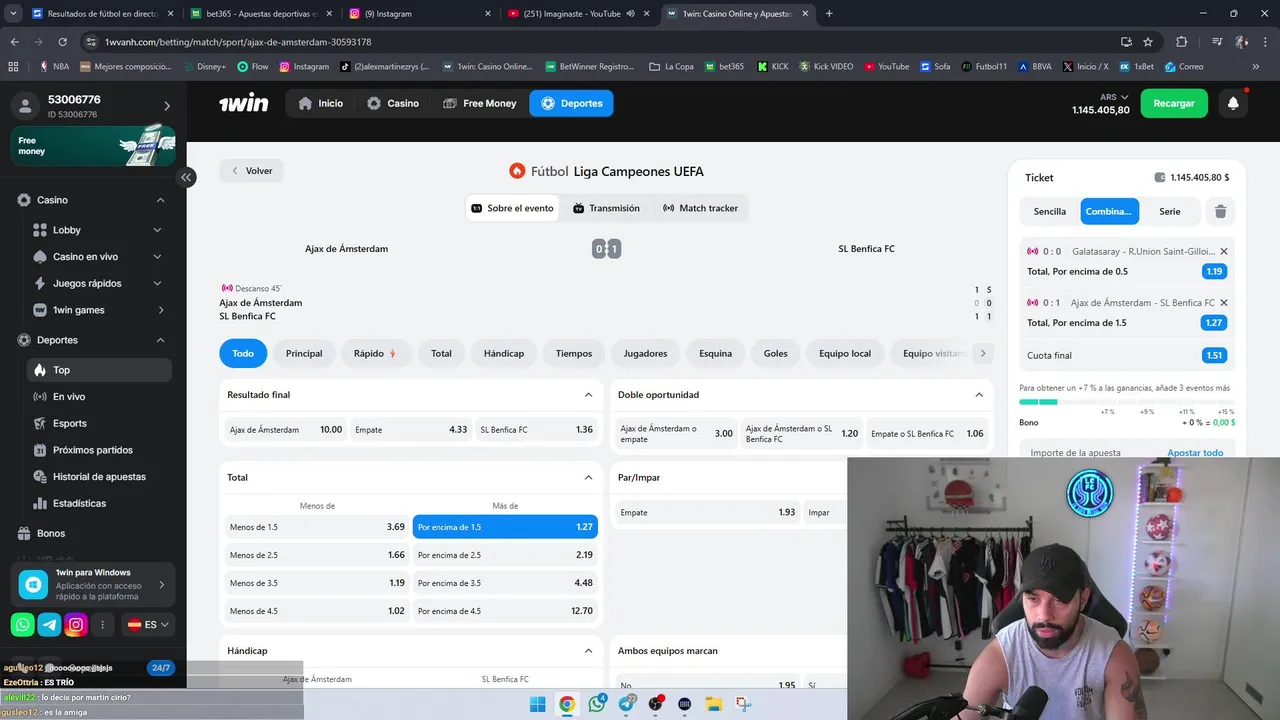Collapse Doble oportunidad section

pyautogui.click(x=979, y=395)
